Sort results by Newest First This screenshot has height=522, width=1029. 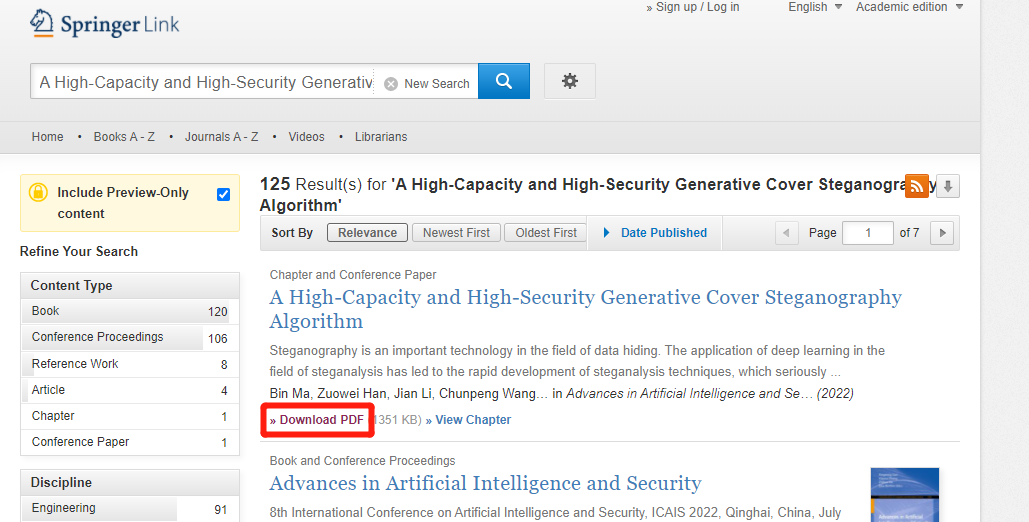pyautogui.click(x=456, y=233)
